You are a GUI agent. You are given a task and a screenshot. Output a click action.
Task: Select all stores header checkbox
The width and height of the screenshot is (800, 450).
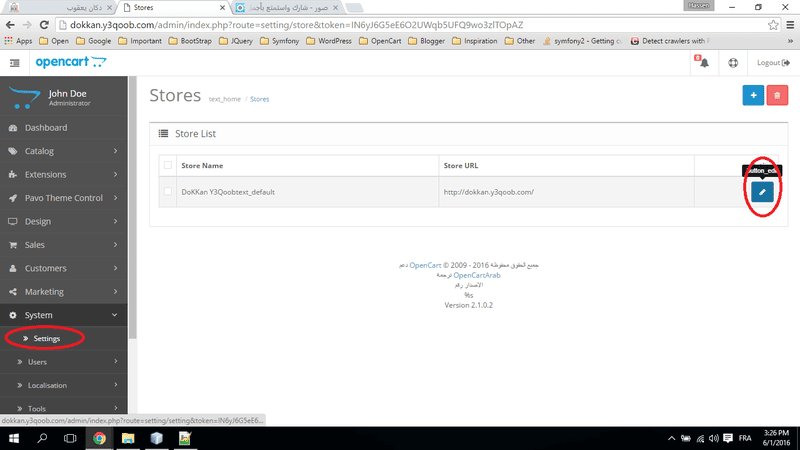point(168,165)
